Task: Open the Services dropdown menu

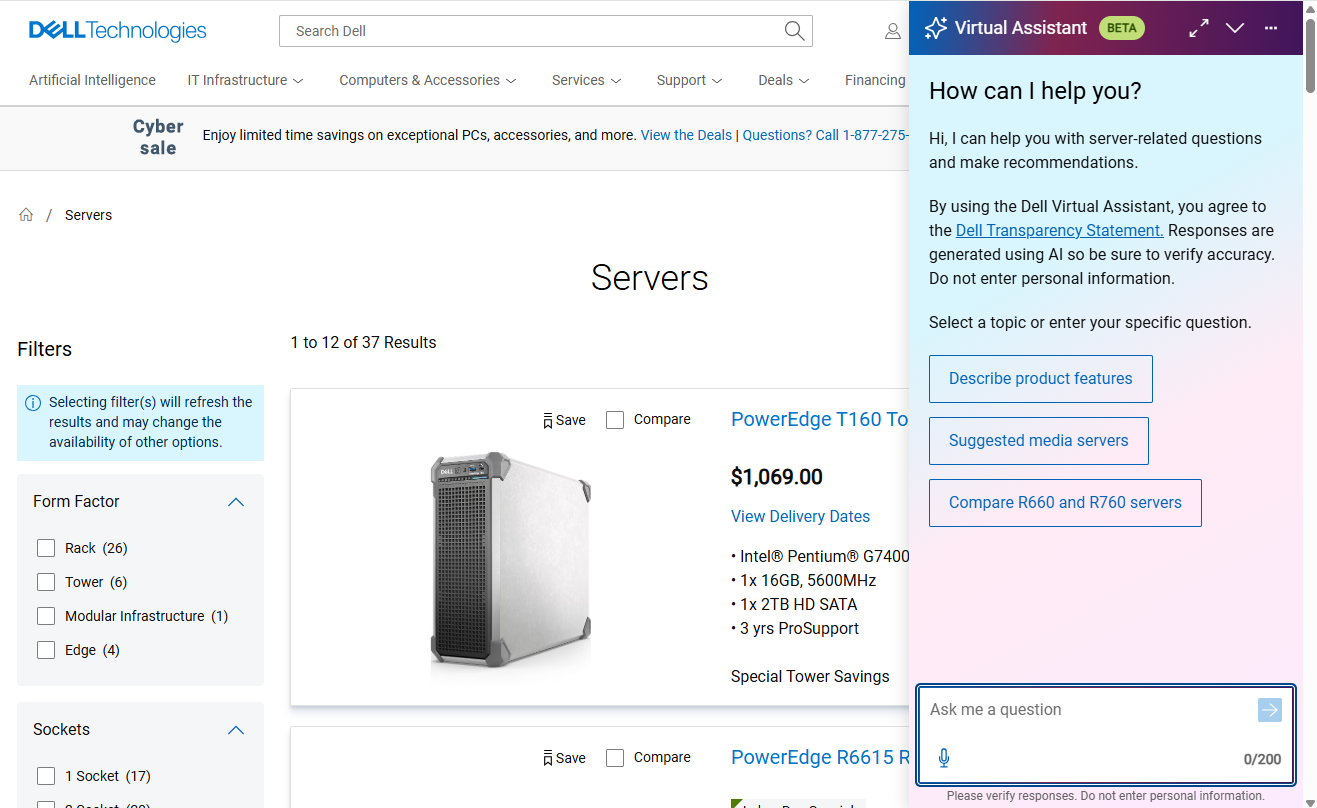Action: point(587,80)
